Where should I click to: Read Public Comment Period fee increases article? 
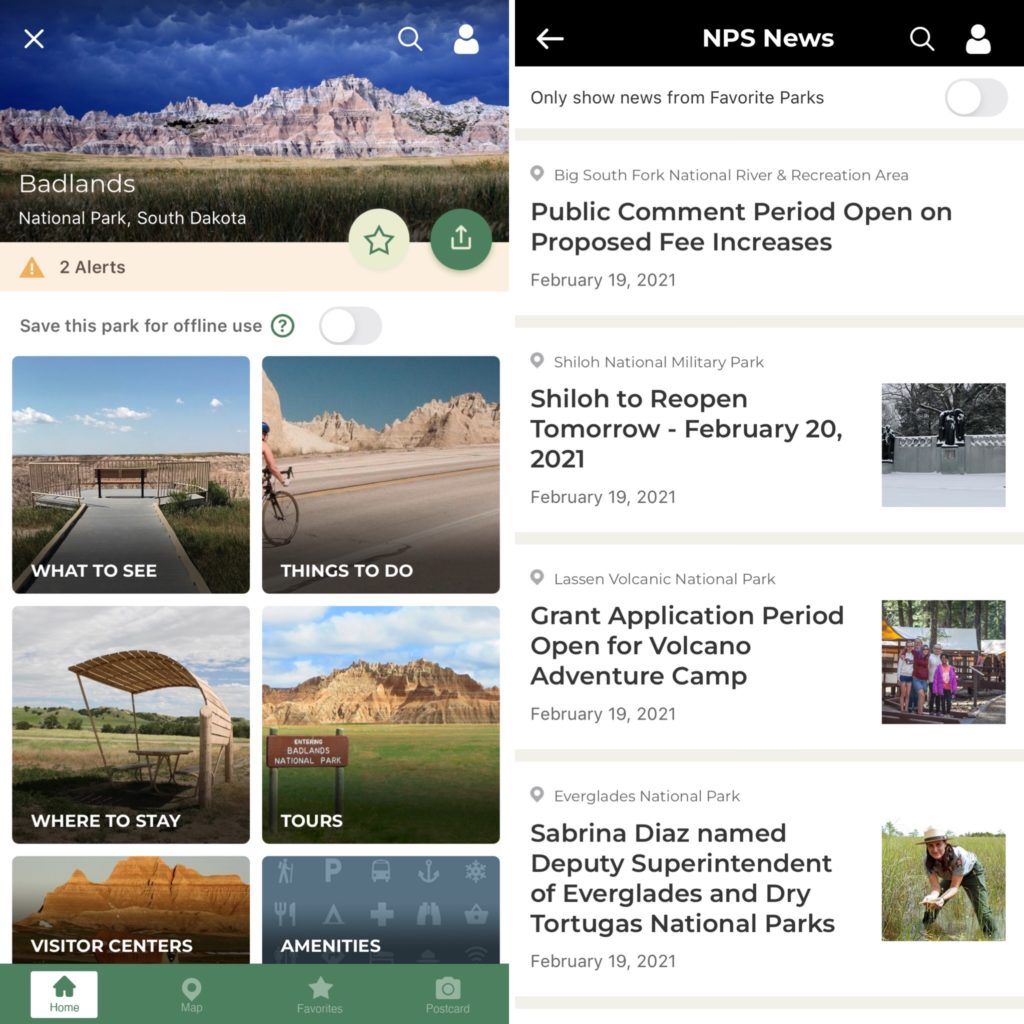[x=740, y=227]
